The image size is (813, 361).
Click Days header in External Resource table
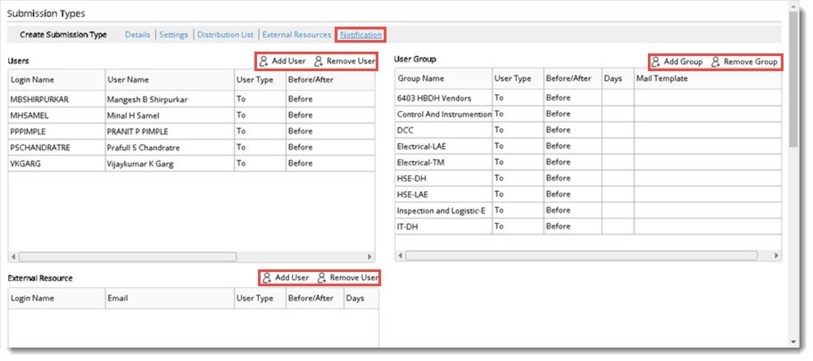point(361,298)
